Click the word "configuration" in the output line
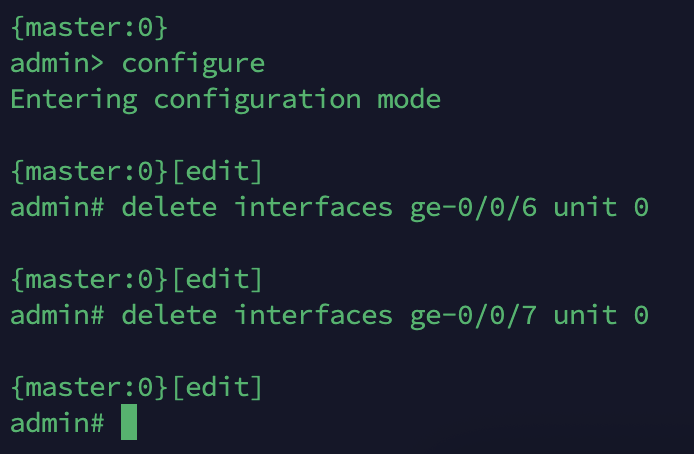The width and height of the screenshot is (694, 454). point(257,100)
